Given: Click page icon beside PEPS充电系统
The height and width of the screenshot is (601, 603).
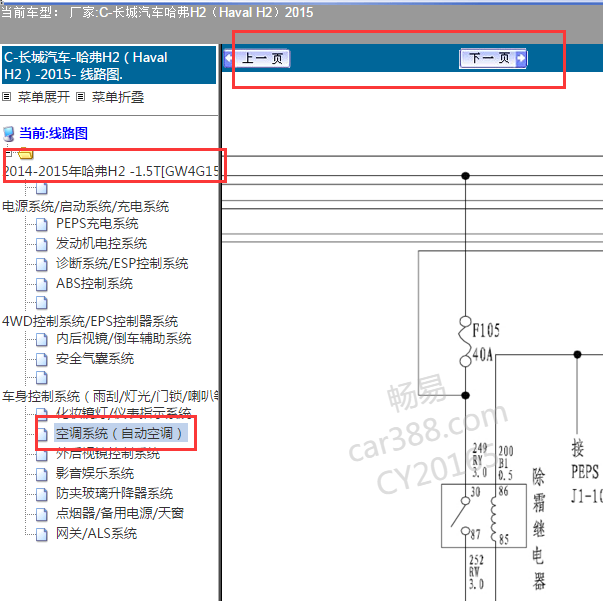Looking at the screenshot, I should coord(42,224).
